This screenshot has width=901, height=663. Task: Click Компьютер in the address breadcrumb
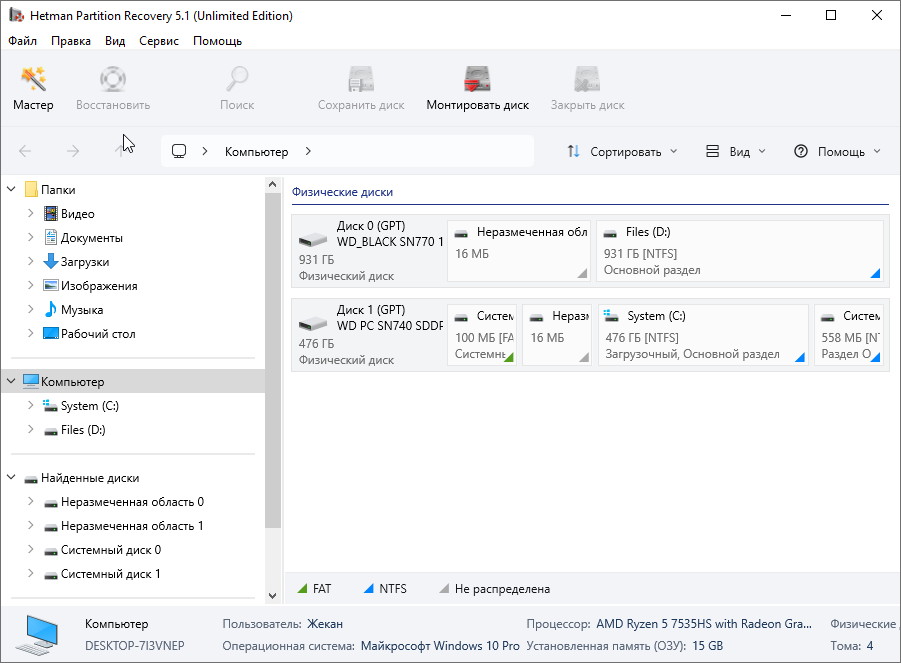point(256,152)
